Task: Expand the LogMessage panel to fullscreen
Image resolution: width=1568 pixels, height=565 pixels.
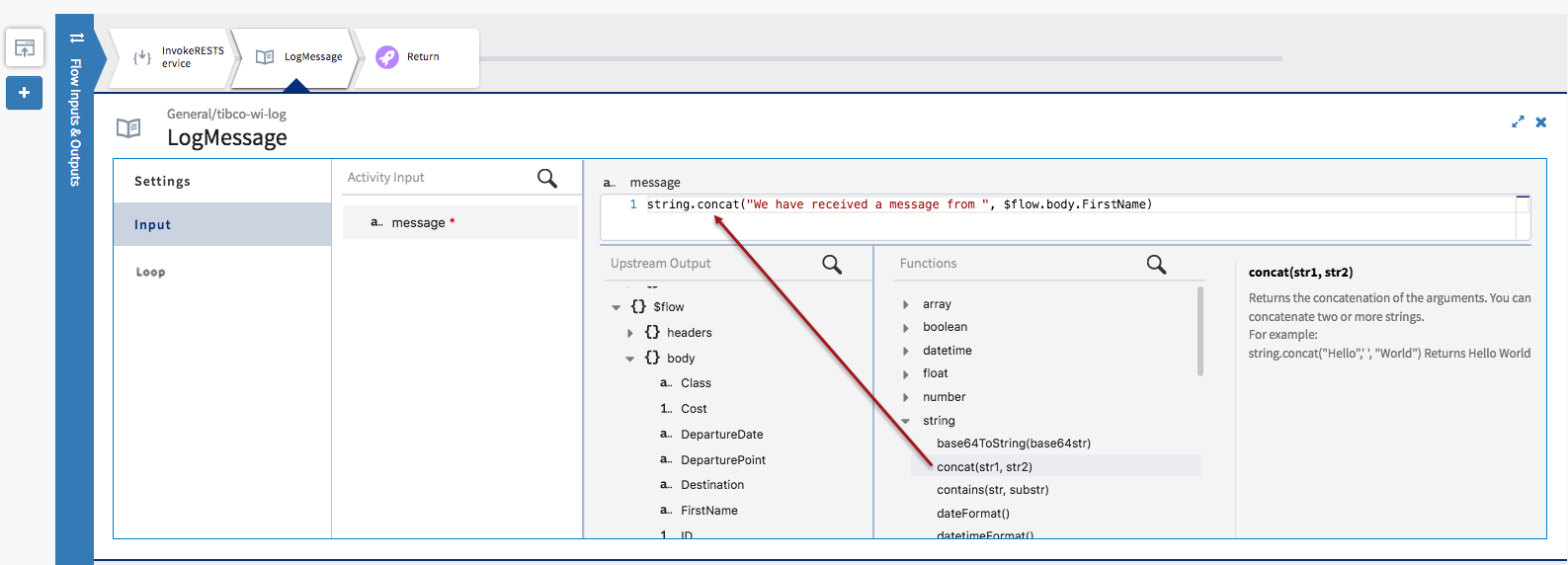Action: point(1518,121)
